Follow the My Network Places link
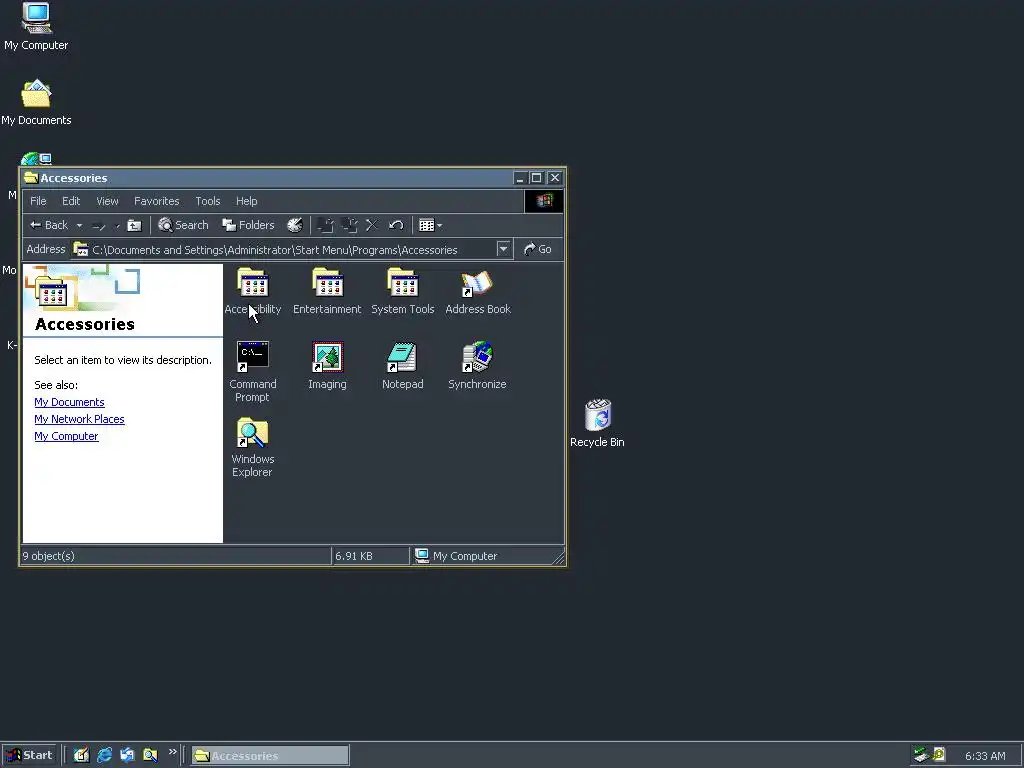The width and height of the screenshot is (1024, 768). pos(79,419)
